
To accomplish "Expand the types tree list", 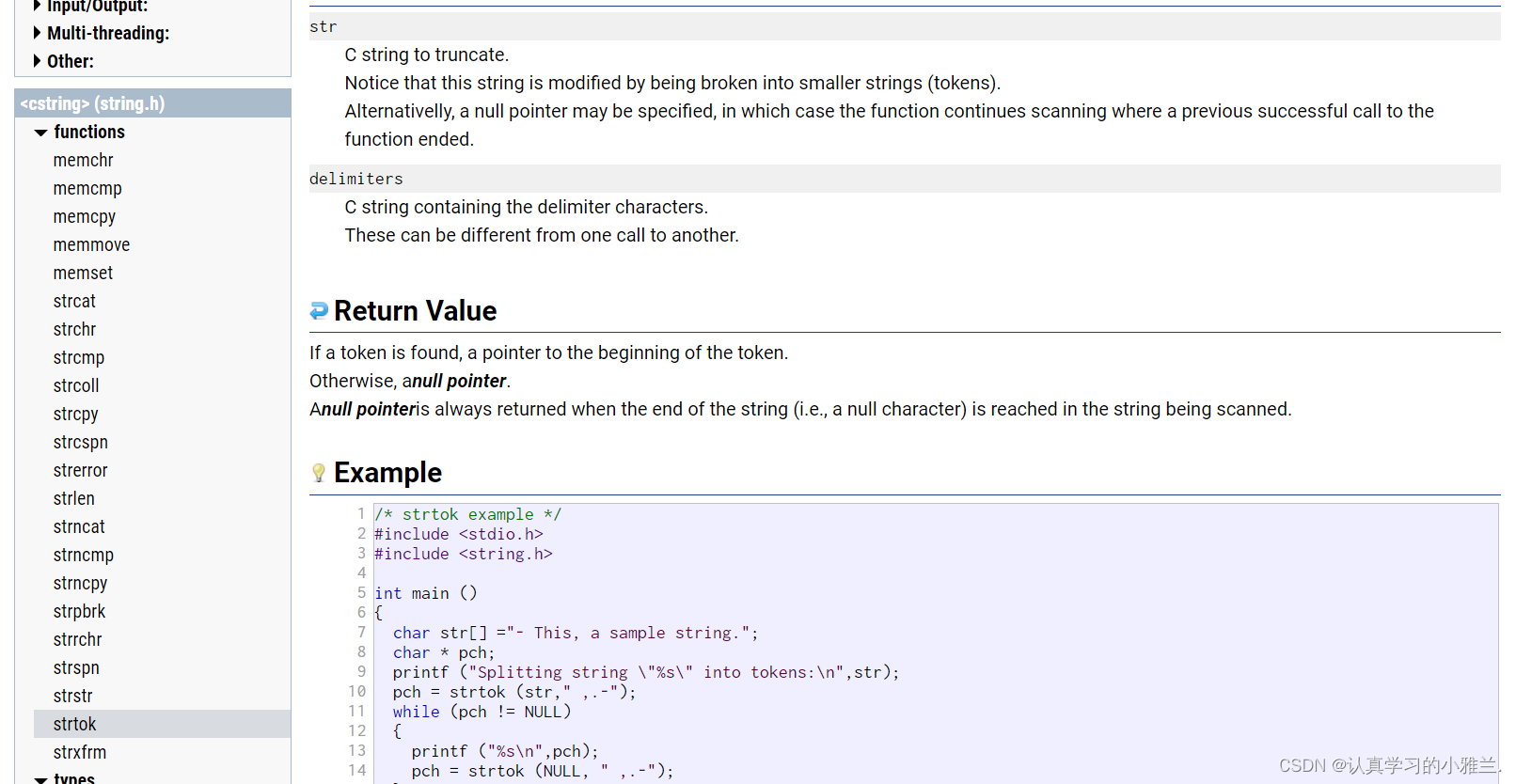I will pos(41,778).
